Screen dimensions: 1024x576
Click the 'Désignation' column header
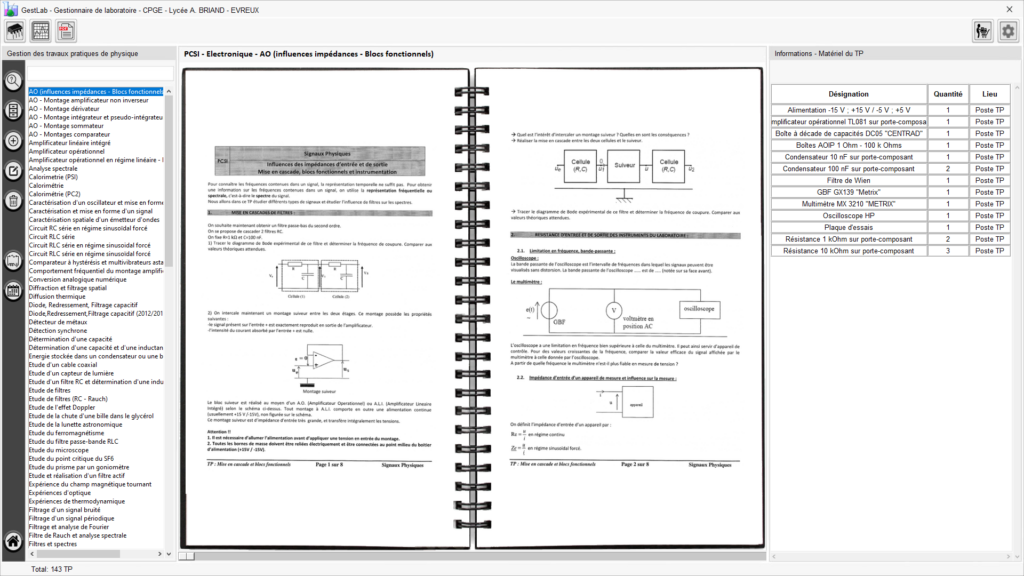849,93
